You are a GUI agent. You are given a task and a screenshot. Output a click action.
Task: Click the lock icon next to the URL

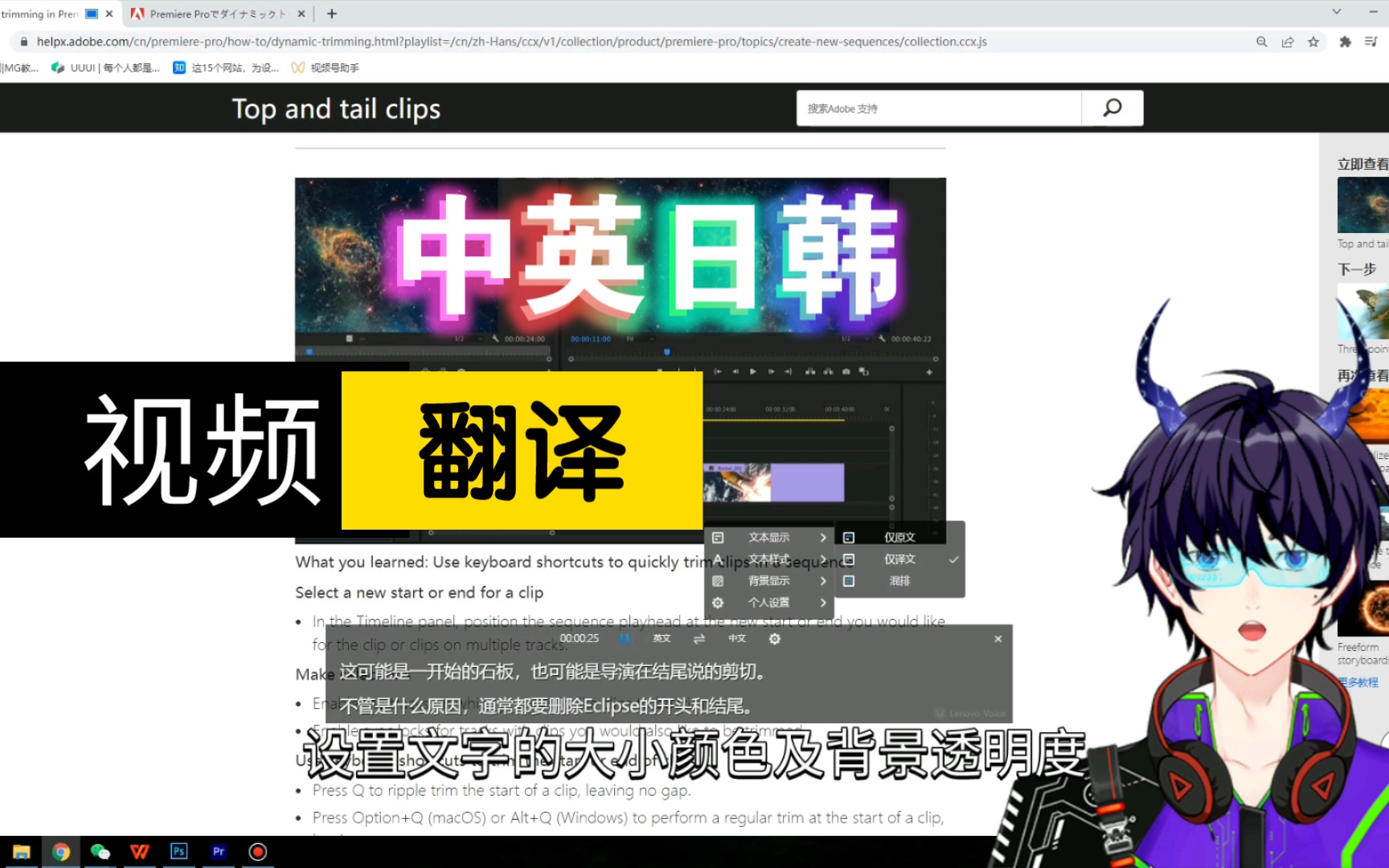[x=24, y=42]
